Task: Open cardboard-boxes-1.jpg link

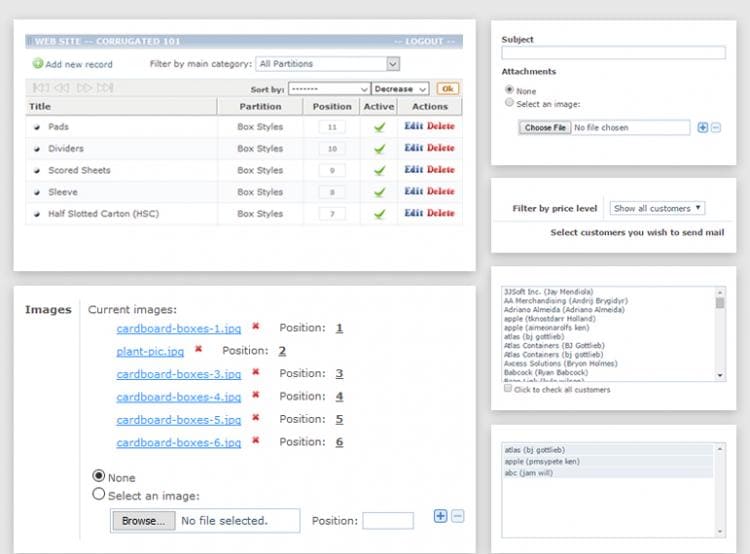Action: (178, 329)
